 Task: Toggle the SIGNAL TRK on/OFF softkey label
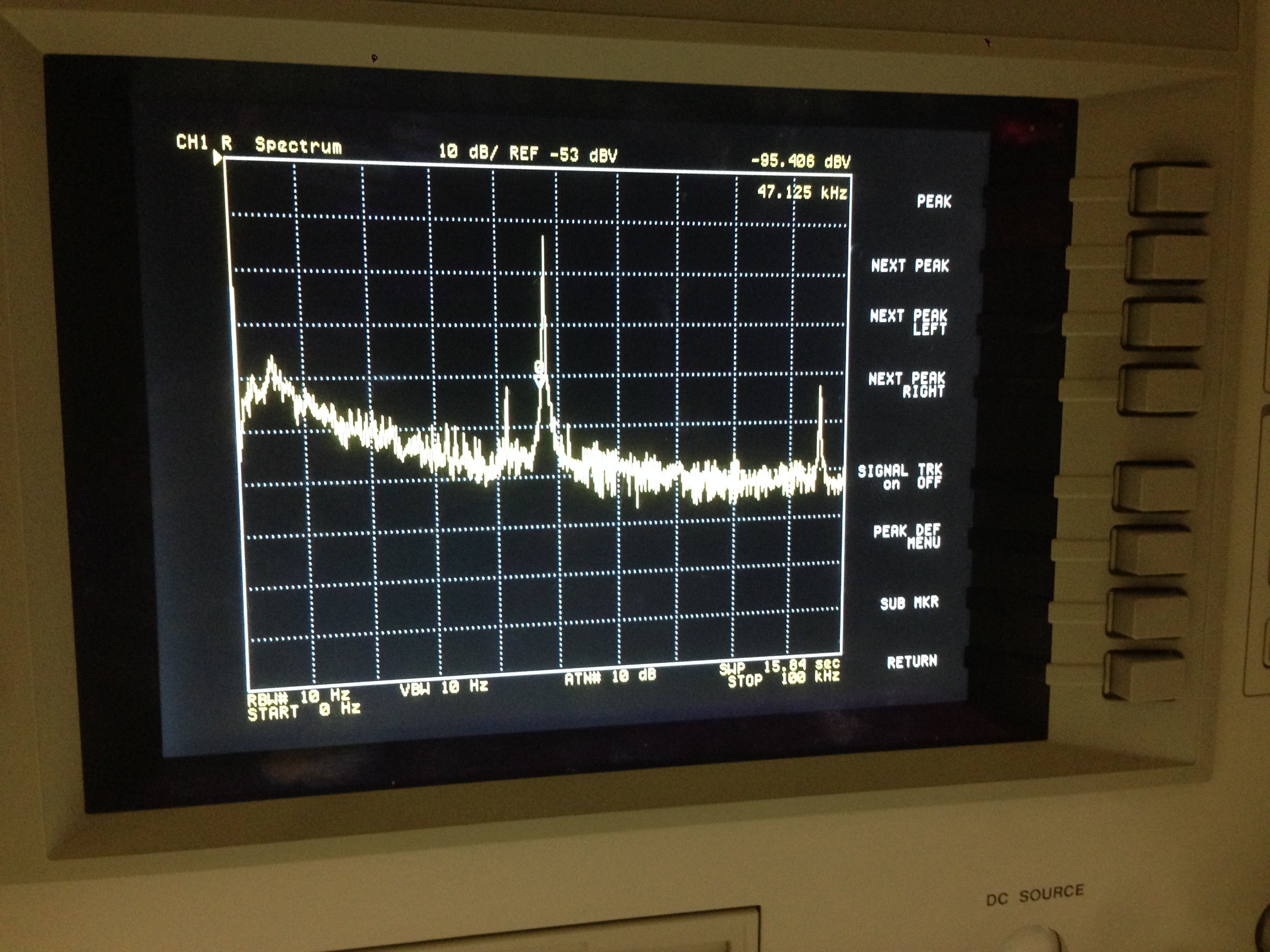point(900,477)
